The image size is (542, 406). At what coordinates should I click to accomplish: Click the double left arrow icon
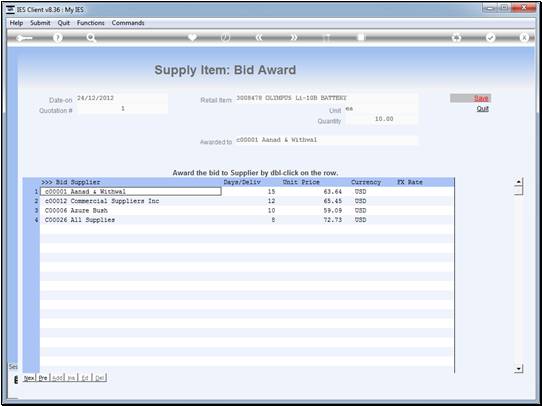(260, 38)
